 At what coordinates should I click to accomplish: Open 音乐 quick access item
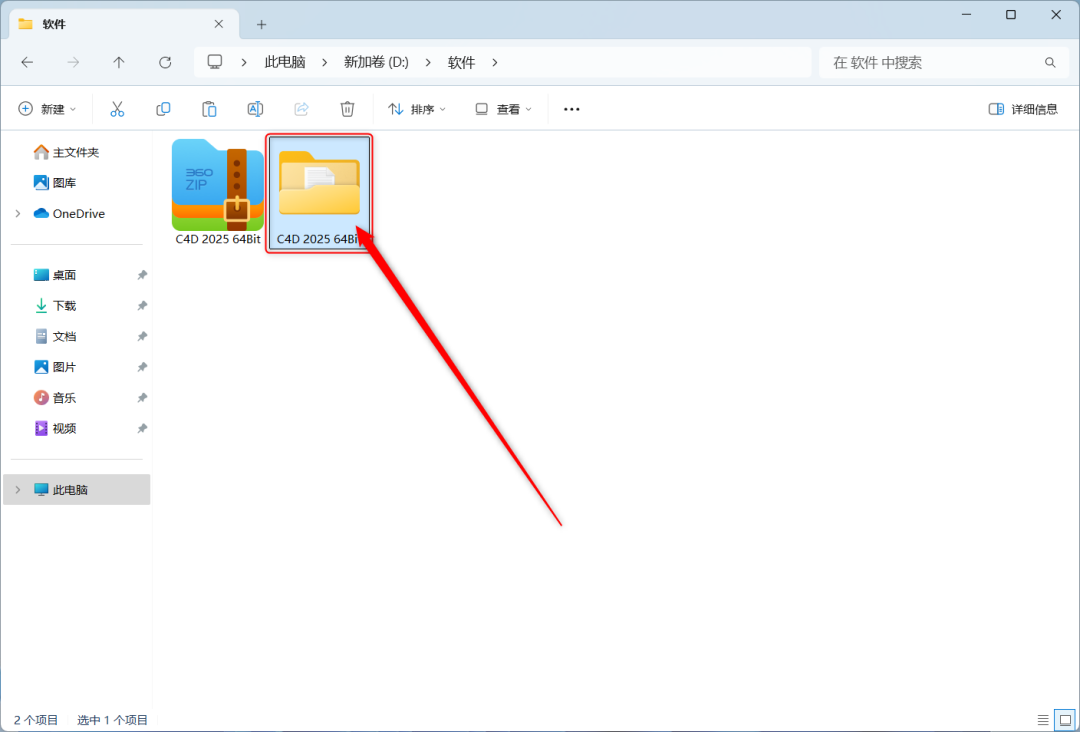[55, 397]
